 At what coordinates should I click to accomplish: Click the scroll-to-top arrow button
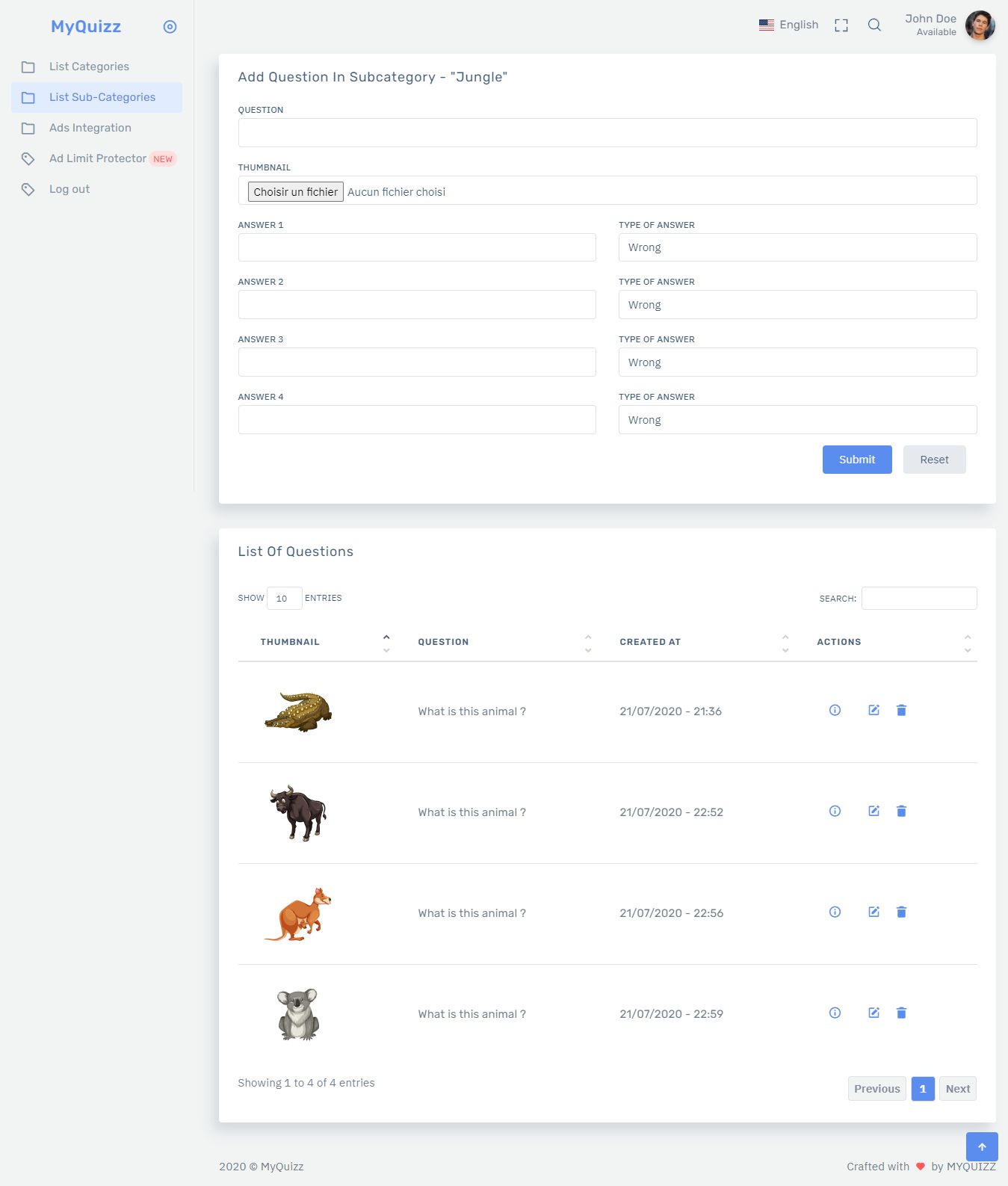tap(982, 1147)
